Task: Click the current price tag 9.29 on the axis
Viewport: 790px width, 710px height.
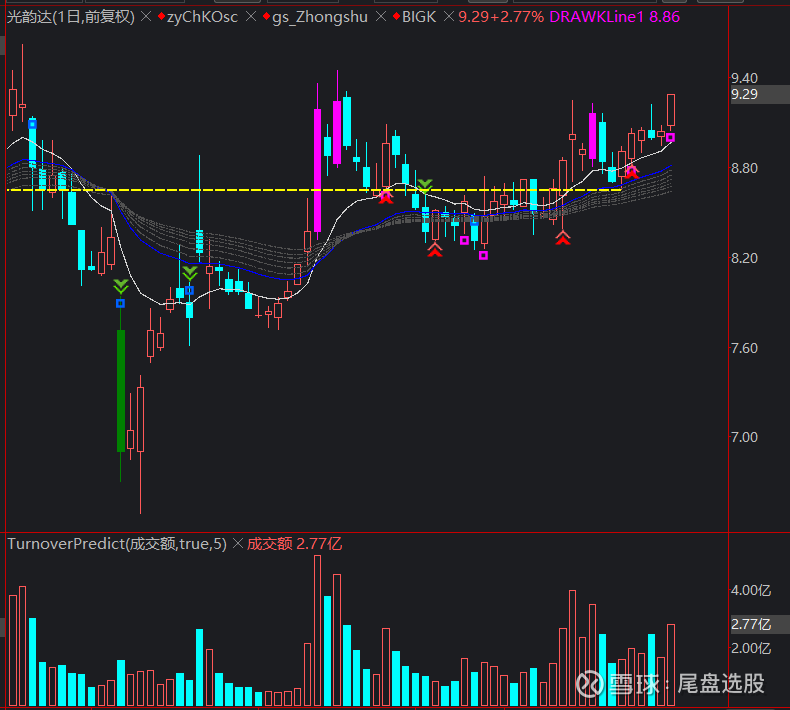Action: pyautogui.click(x=759, y=94)
